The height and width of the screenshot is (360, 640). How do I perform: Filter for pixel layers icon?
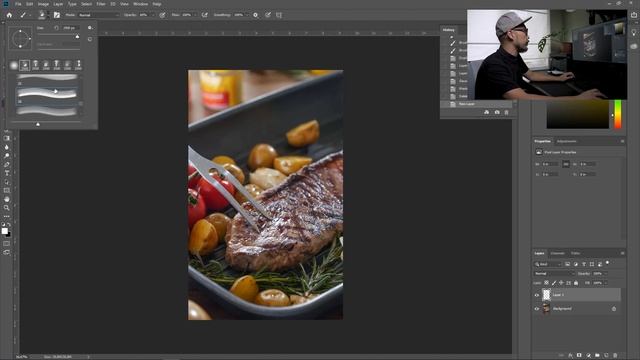tap(567, 264)
